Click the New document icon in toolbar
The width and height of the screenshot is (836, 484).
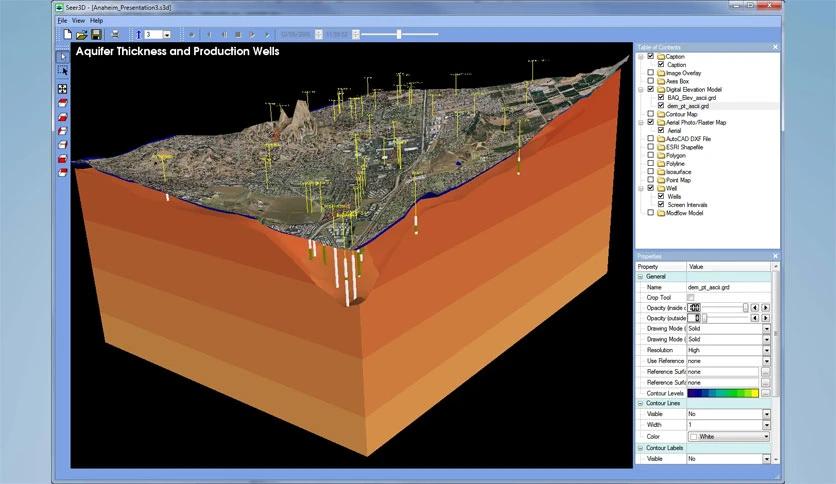coord(67,35)
